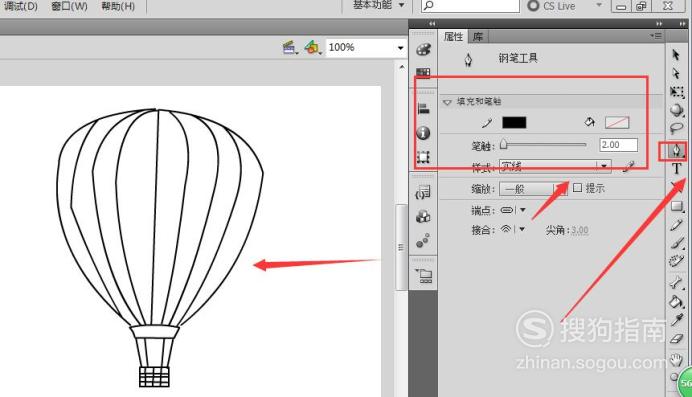The image size is (692, 397).
Task: Collapse the 填充和笔触 section
Action: (x=447, y=102)
